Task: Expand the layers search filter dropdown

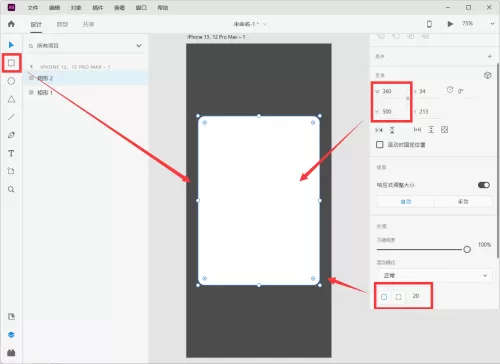Action: point(139,46)
